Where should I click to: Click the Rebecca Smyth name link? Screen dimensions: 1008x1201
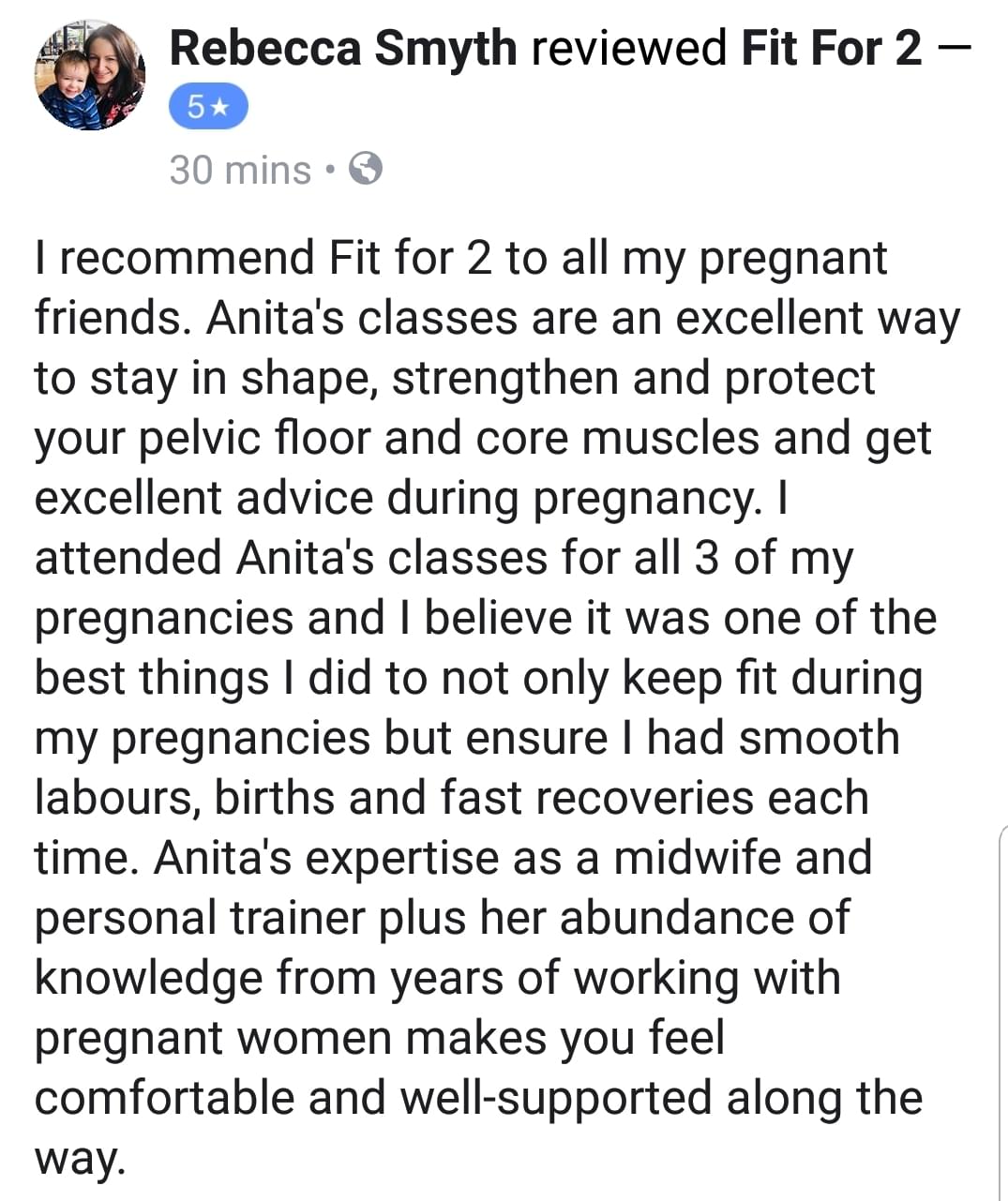point(343,48)
